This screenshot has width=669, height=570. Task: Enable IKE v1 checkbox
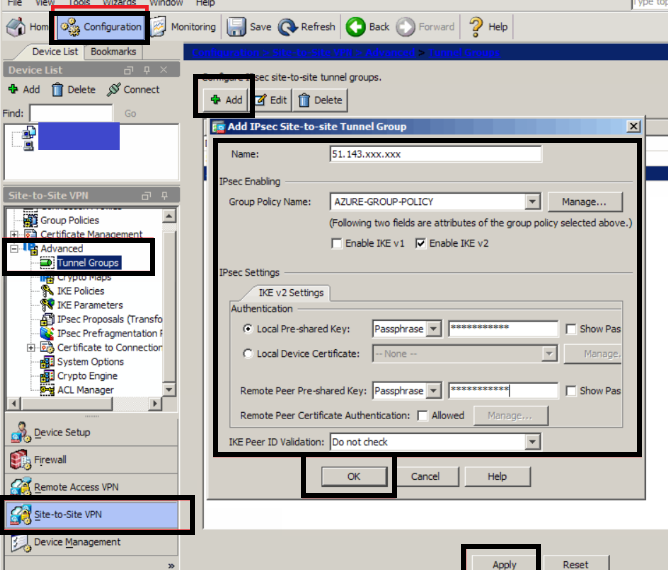[x=336, y=244]
